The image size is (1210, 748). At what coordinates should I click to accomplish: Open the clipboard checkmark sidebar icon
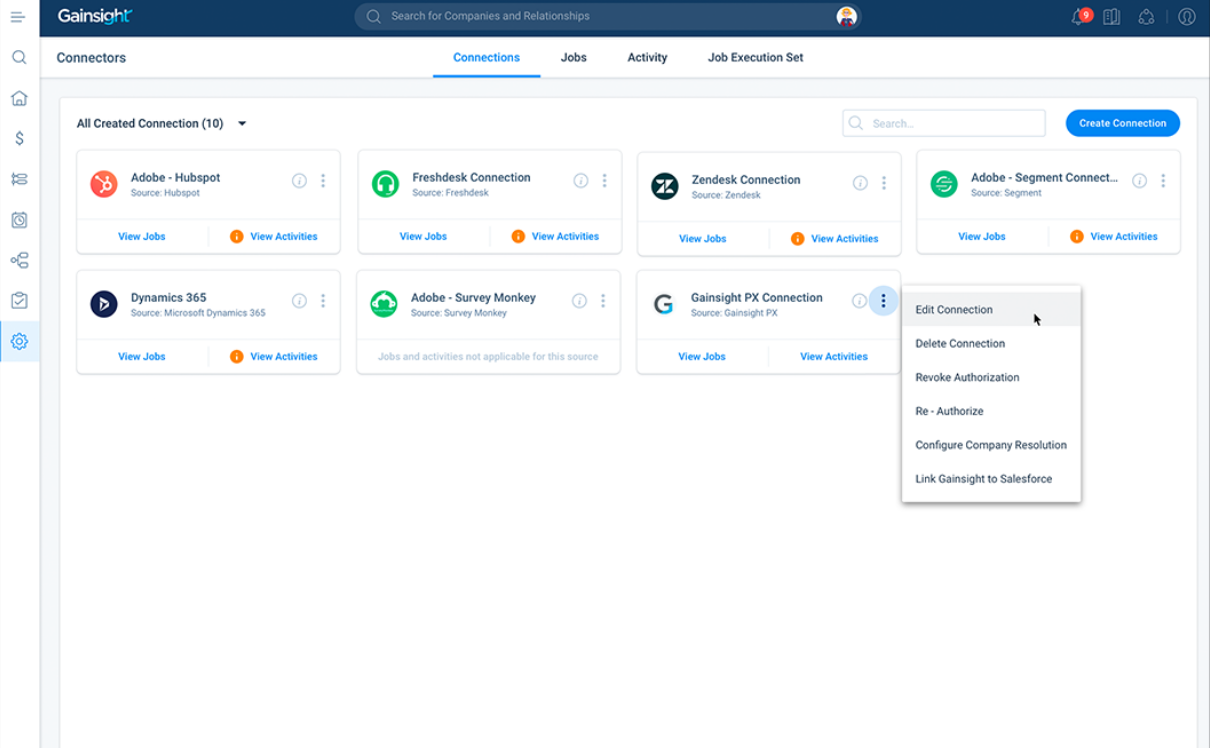(x=19, y=300)
